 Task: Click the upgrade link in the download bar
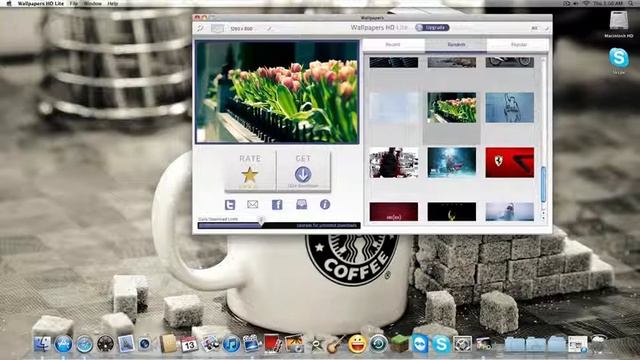click(327, 225)
